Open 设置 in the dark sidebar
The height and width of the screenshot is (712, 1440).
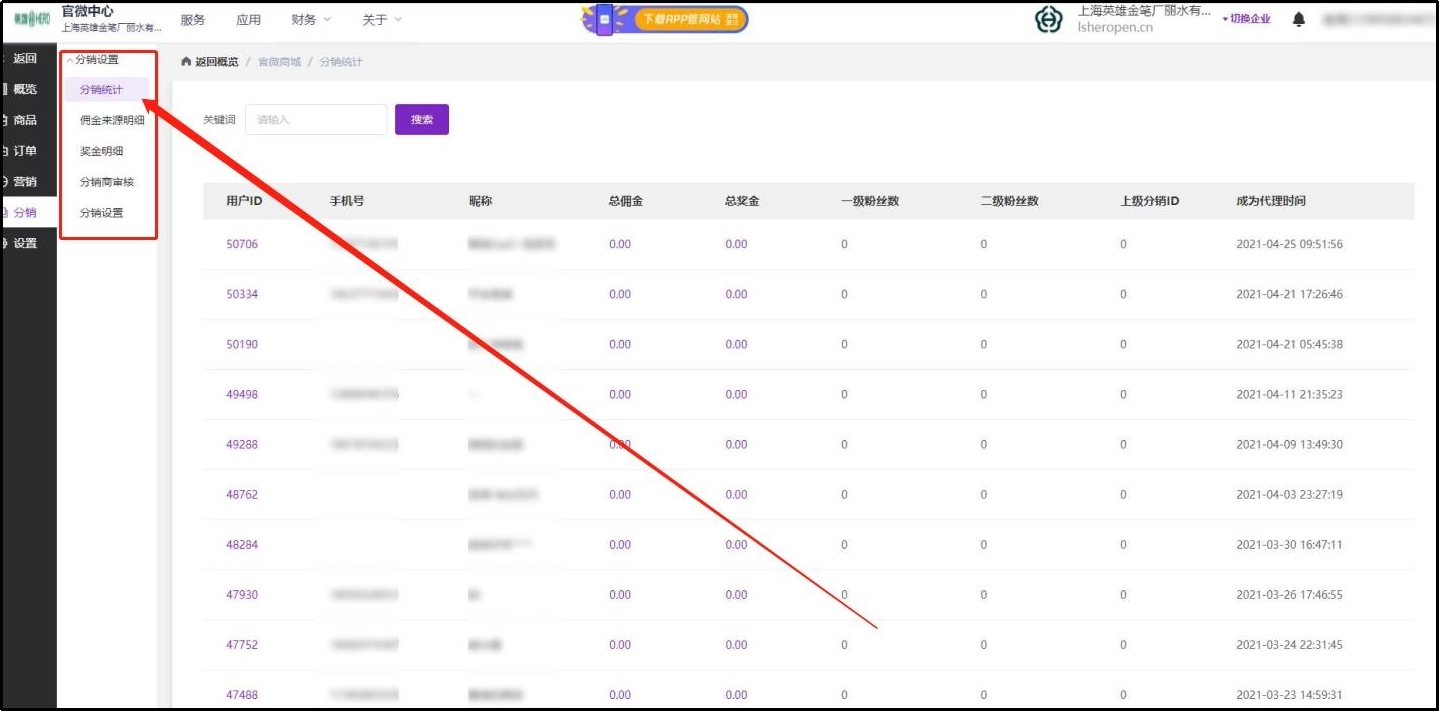pos(25,244)
